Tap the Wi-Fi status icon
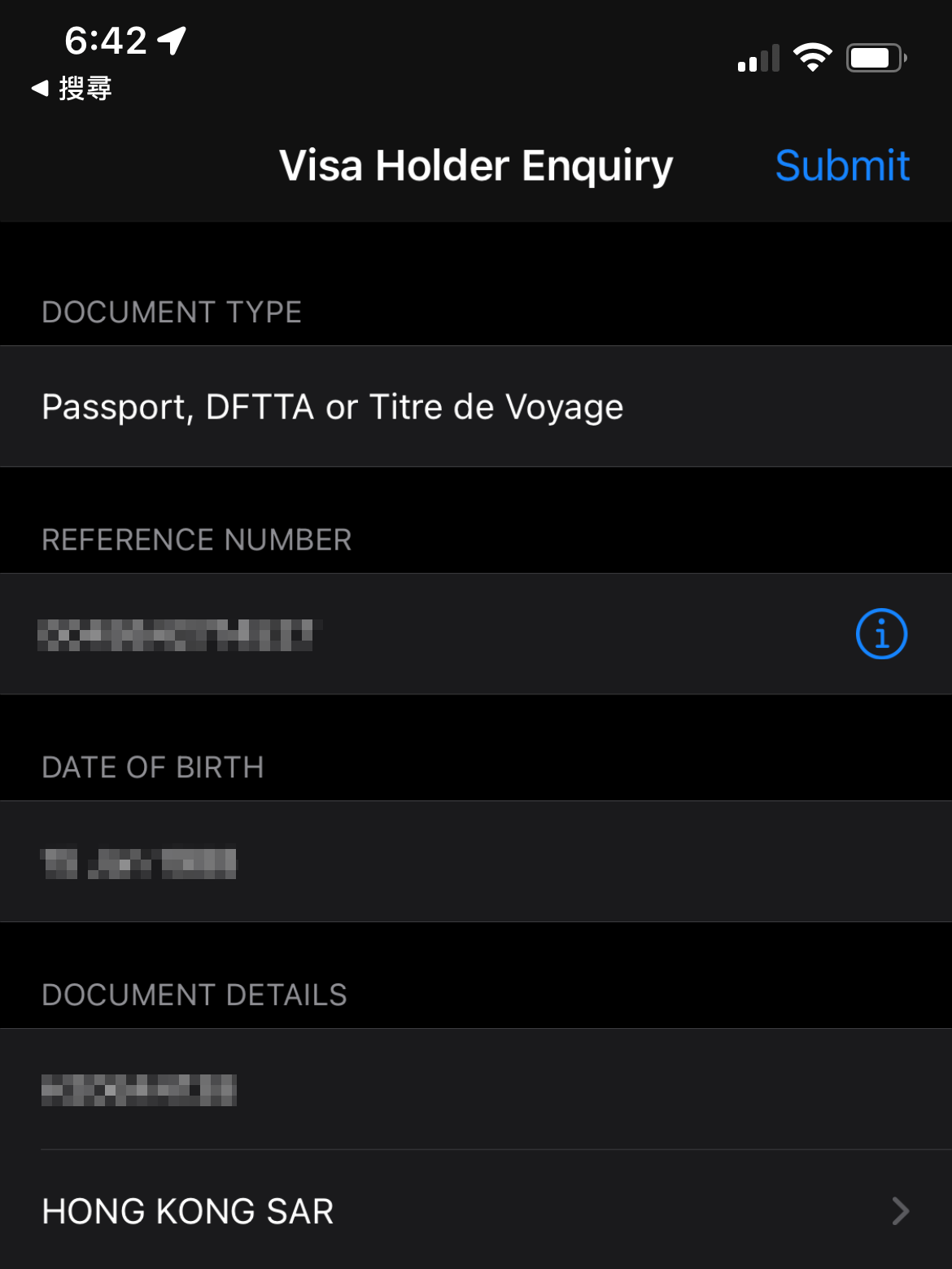Image resolution: width=952 pixels, height=1269 pixels. pyautogui.click(x=812, y=58)
